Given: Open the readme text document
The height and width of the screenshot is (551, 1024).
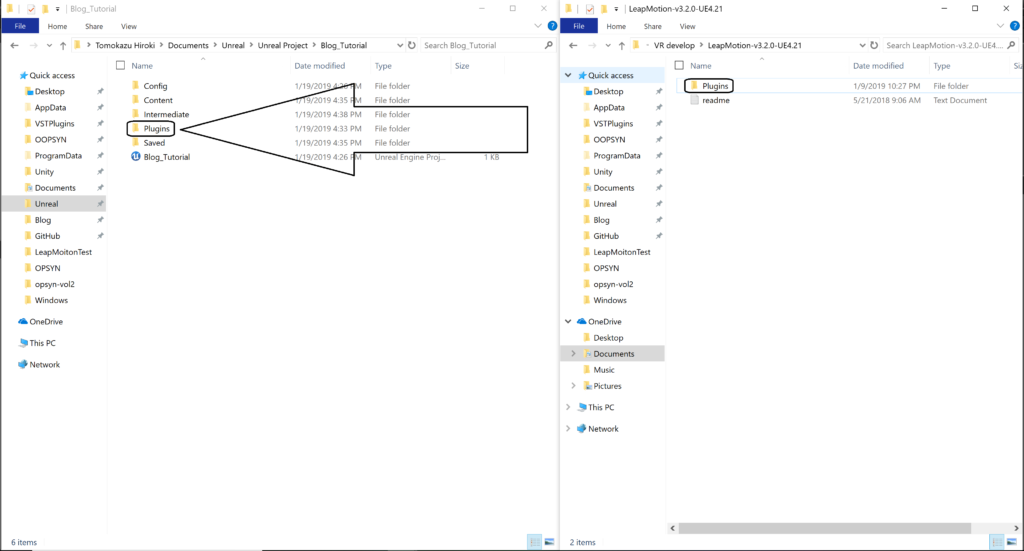Looking at the screenshot, I should (x=716, y=100).
